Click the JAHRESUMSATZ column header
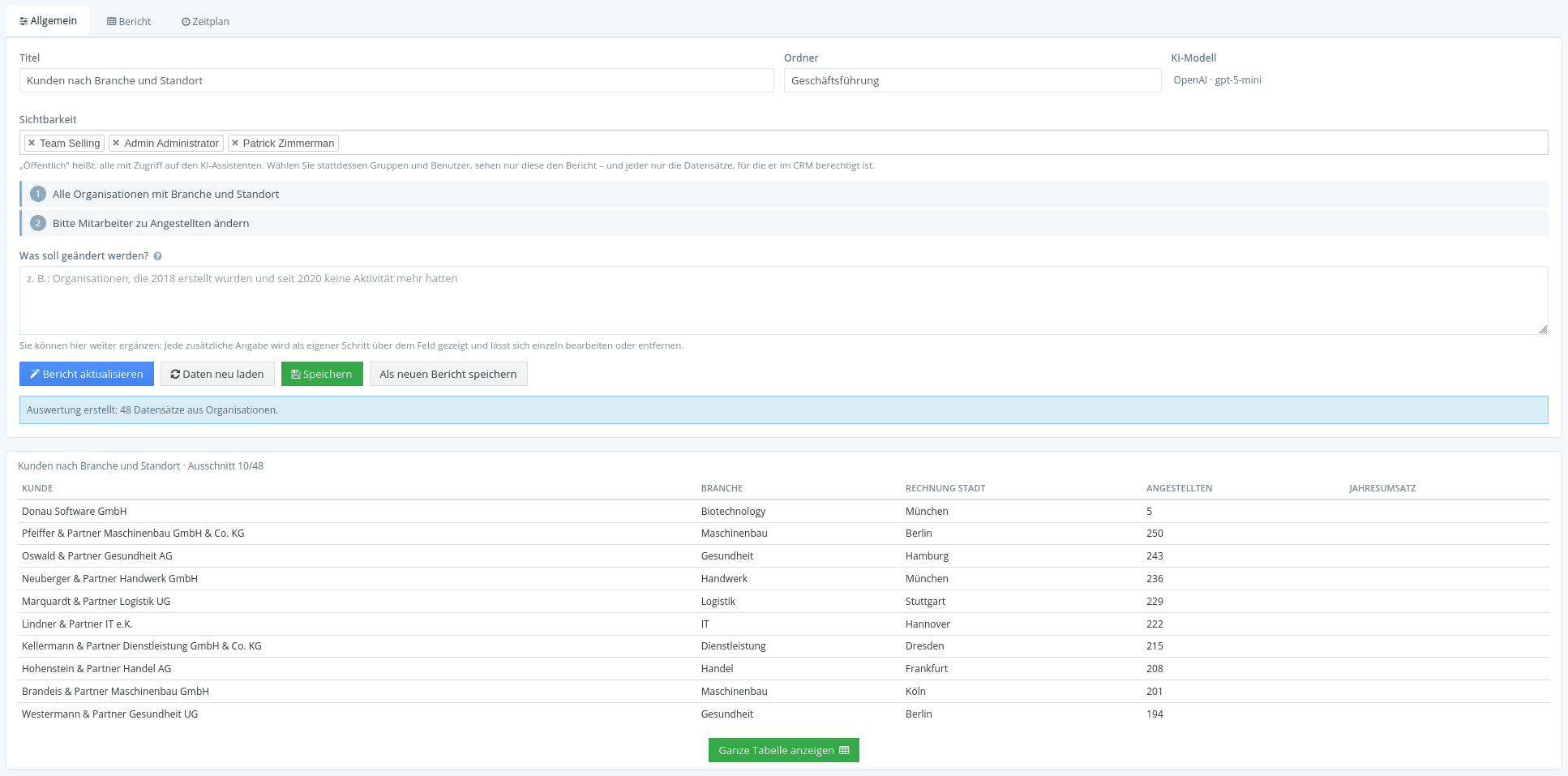This screenshot has width=1568, height=776. pyautogui.click(x=1382, y=488)
